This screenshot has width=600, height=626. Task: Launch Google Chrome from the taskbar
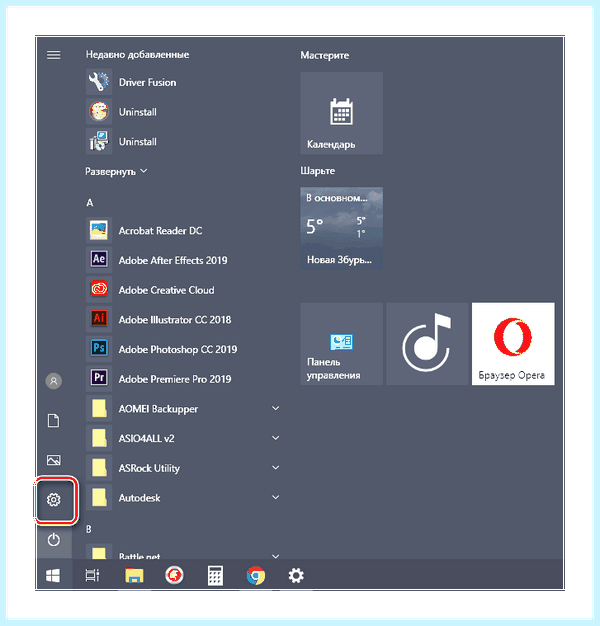[255, 575]
